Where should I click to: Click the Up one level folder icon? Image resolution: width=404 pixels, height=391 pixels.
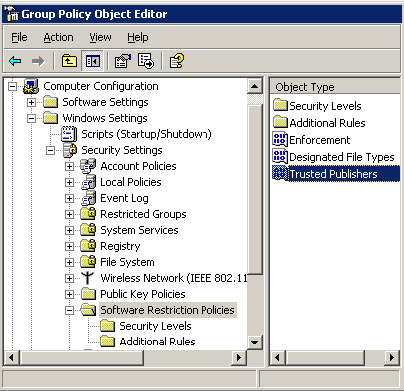[x=69, y=61]
